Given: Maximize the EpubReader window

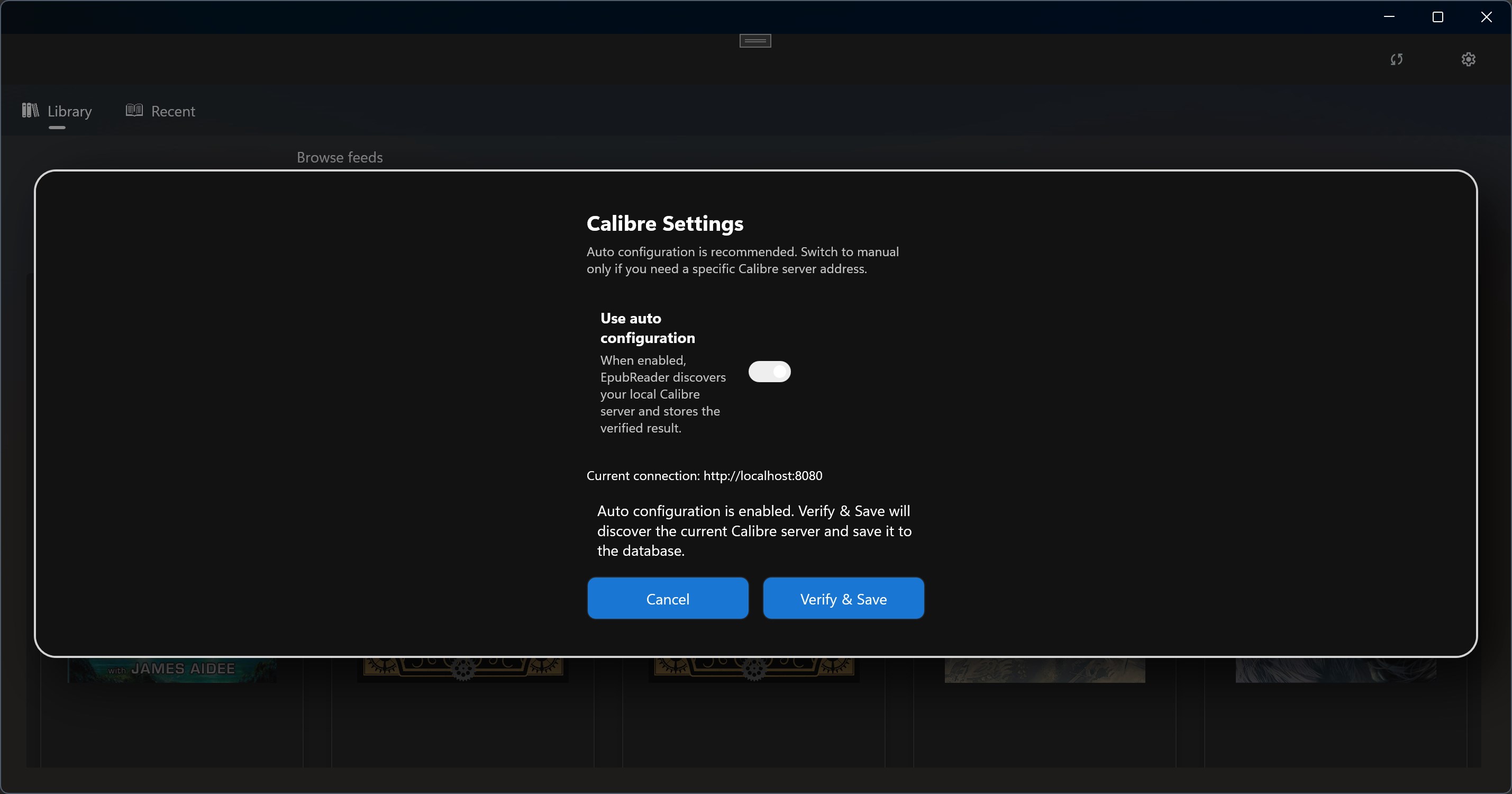Looking at the screenshot, I should (1437, 17).
